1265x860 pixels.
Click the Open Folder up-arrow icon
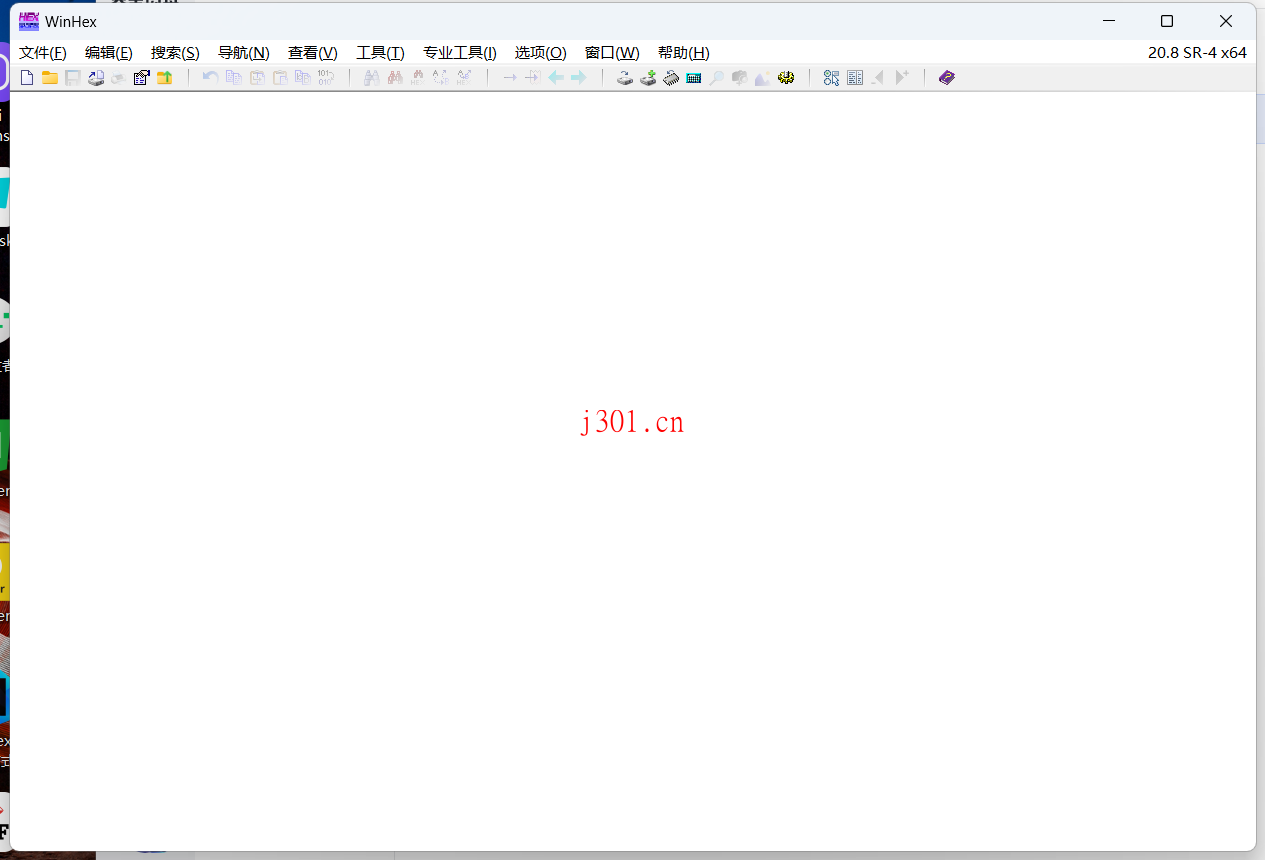click(165, 78)
